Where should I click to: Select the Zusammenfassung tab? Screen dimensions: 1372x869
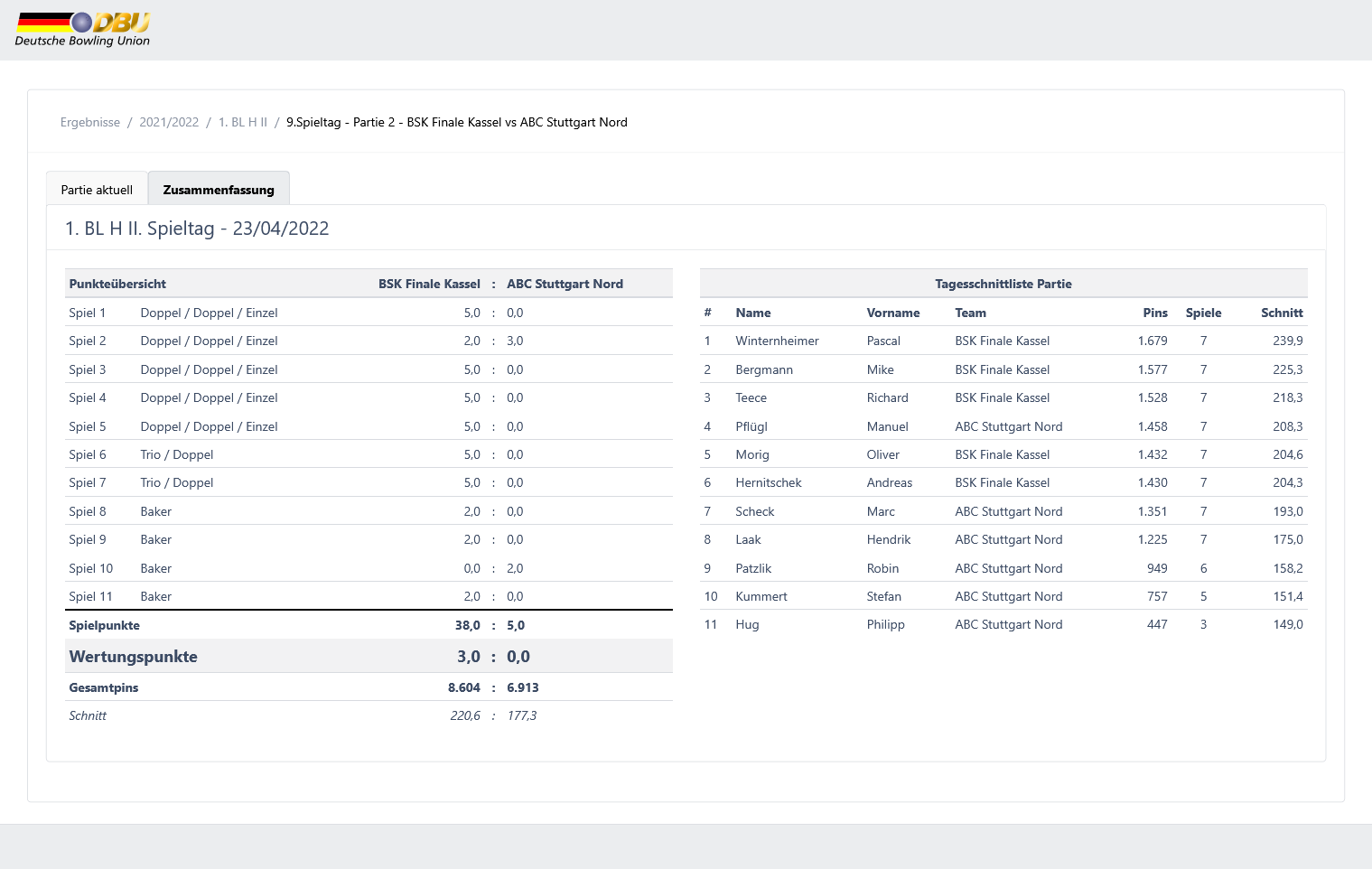(x=219, y=190)
